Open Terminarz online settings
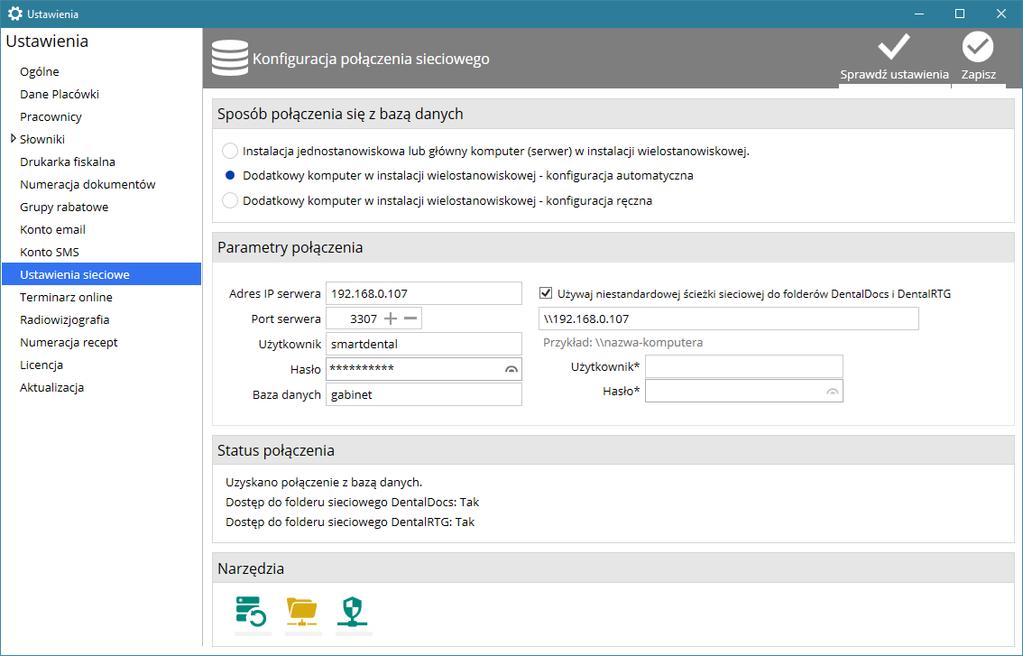 66,297
